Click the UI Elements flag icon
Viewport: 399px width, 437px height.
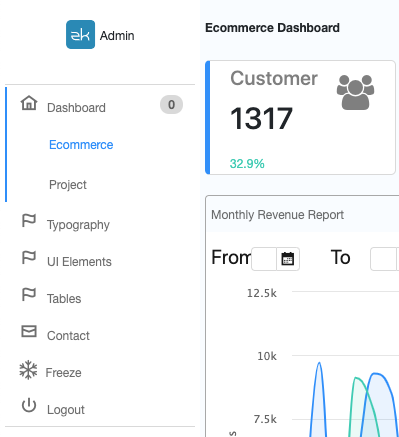click(29, 258)
